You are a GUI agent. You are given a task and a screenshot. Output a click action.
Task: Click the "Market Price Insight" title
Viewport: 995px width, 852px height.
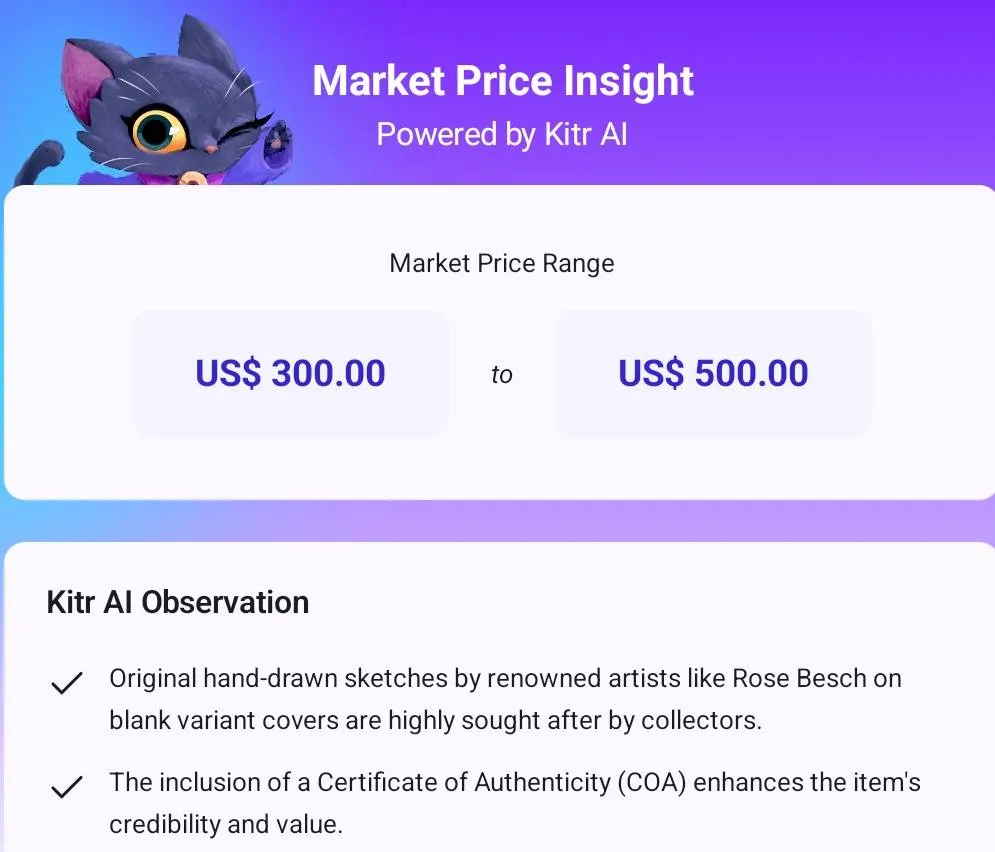point(503,81)
